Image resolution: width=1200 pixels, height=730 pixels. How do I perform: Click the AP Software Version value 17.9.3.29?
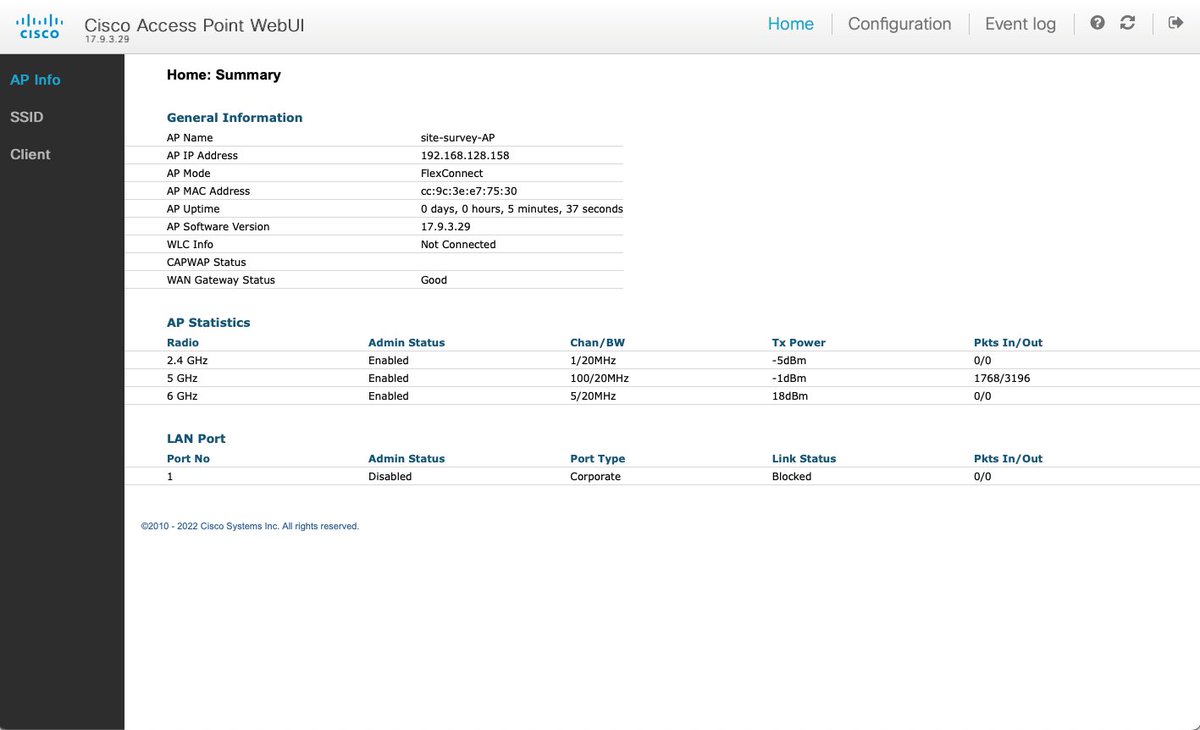click(x=445, y=227)
